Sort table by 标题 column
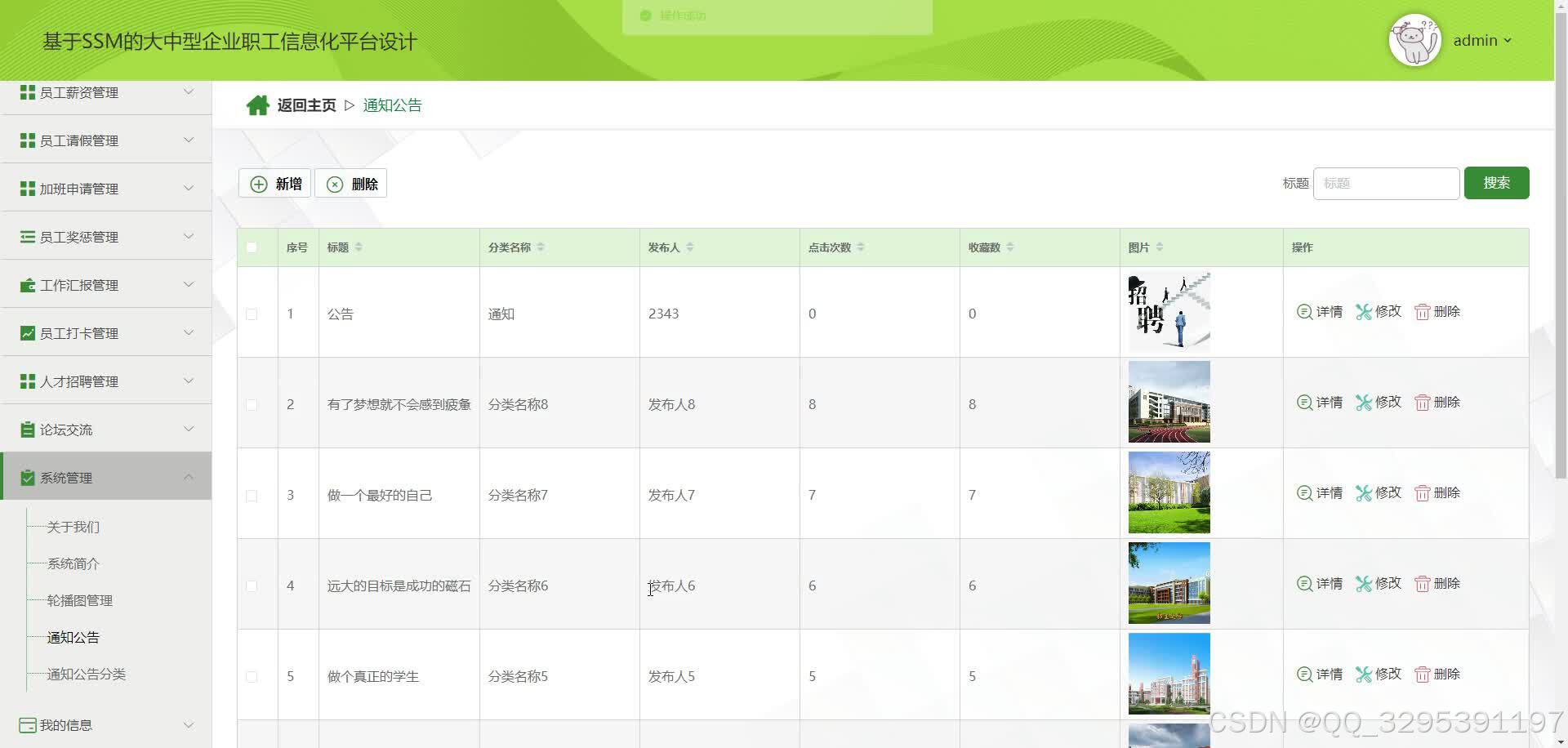 (x=359, y=247)
